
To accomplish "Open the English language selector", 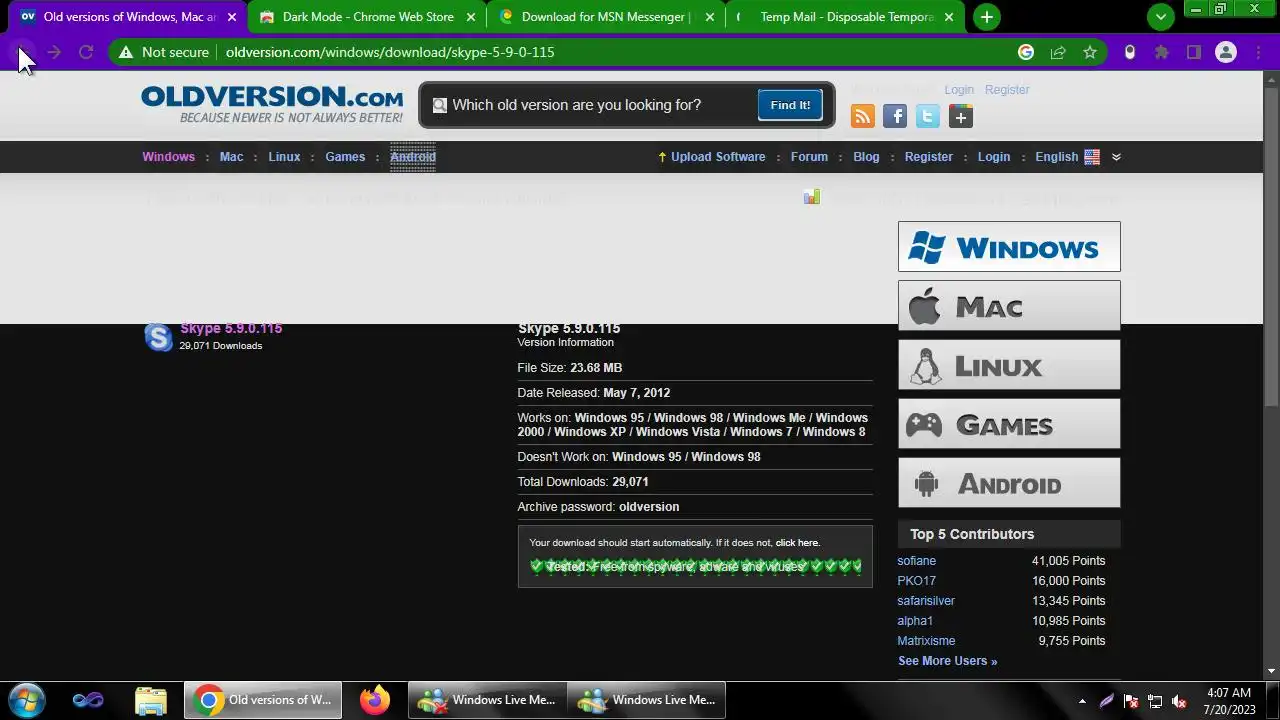I will click(x=1067, y=157).
